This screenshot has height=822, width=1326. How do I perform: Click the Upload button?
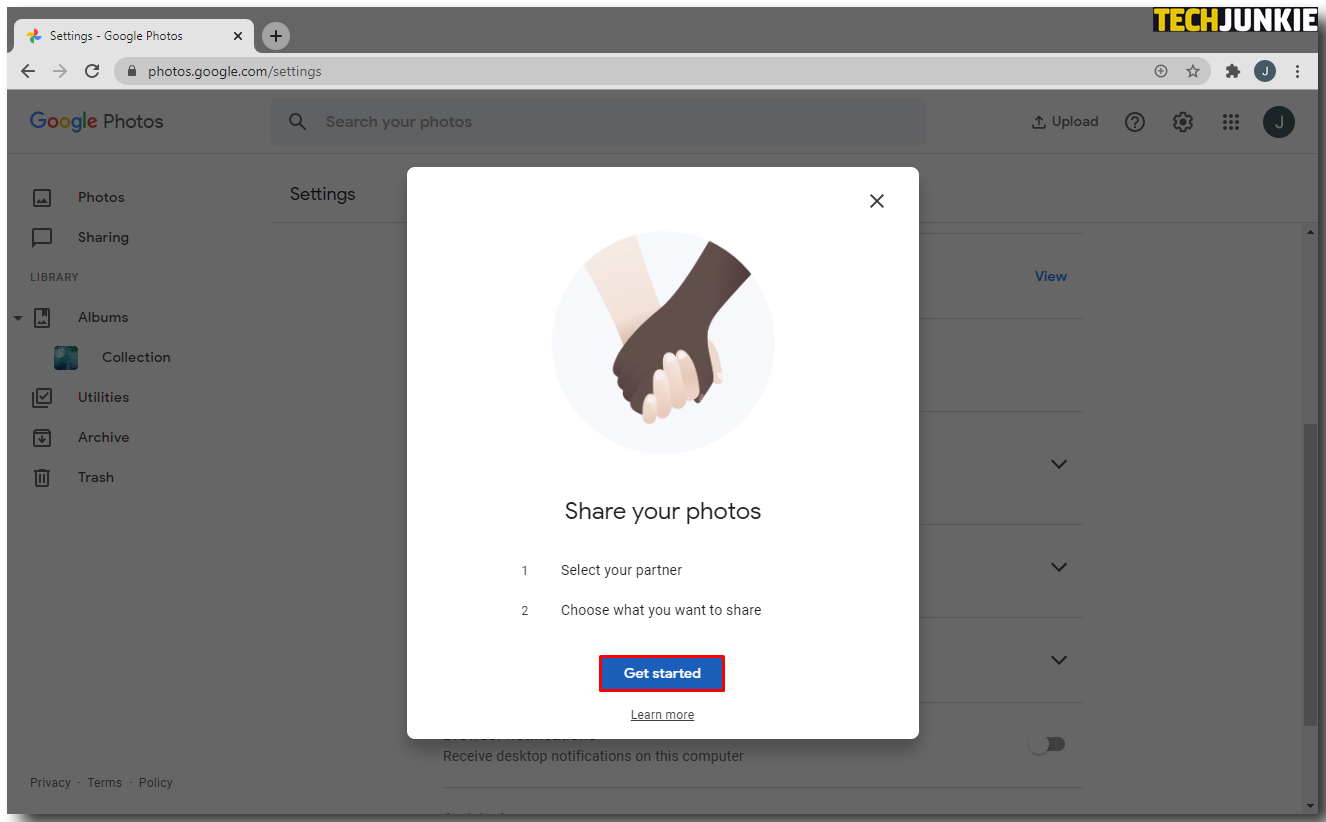coord(1065,122)
